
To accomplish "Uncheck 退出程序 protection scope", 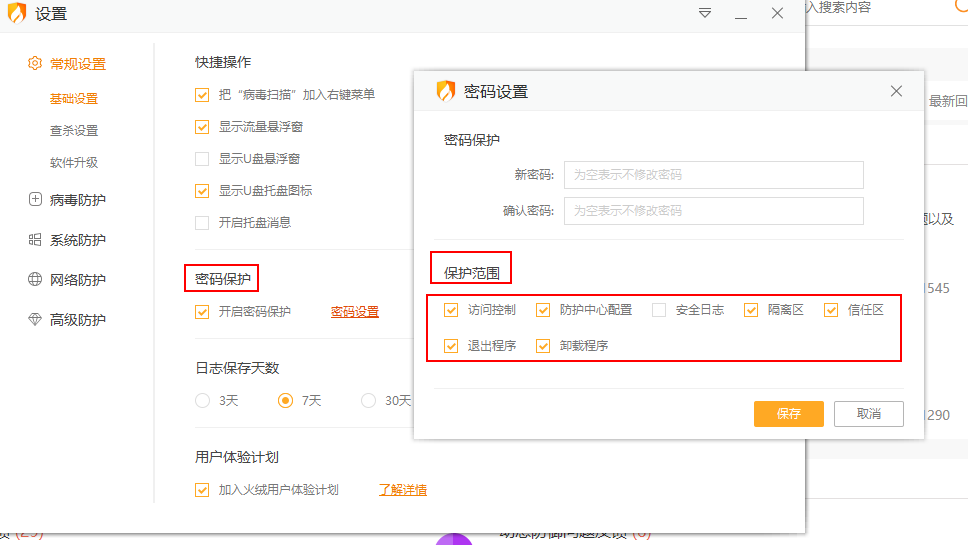I will point(451,346).
